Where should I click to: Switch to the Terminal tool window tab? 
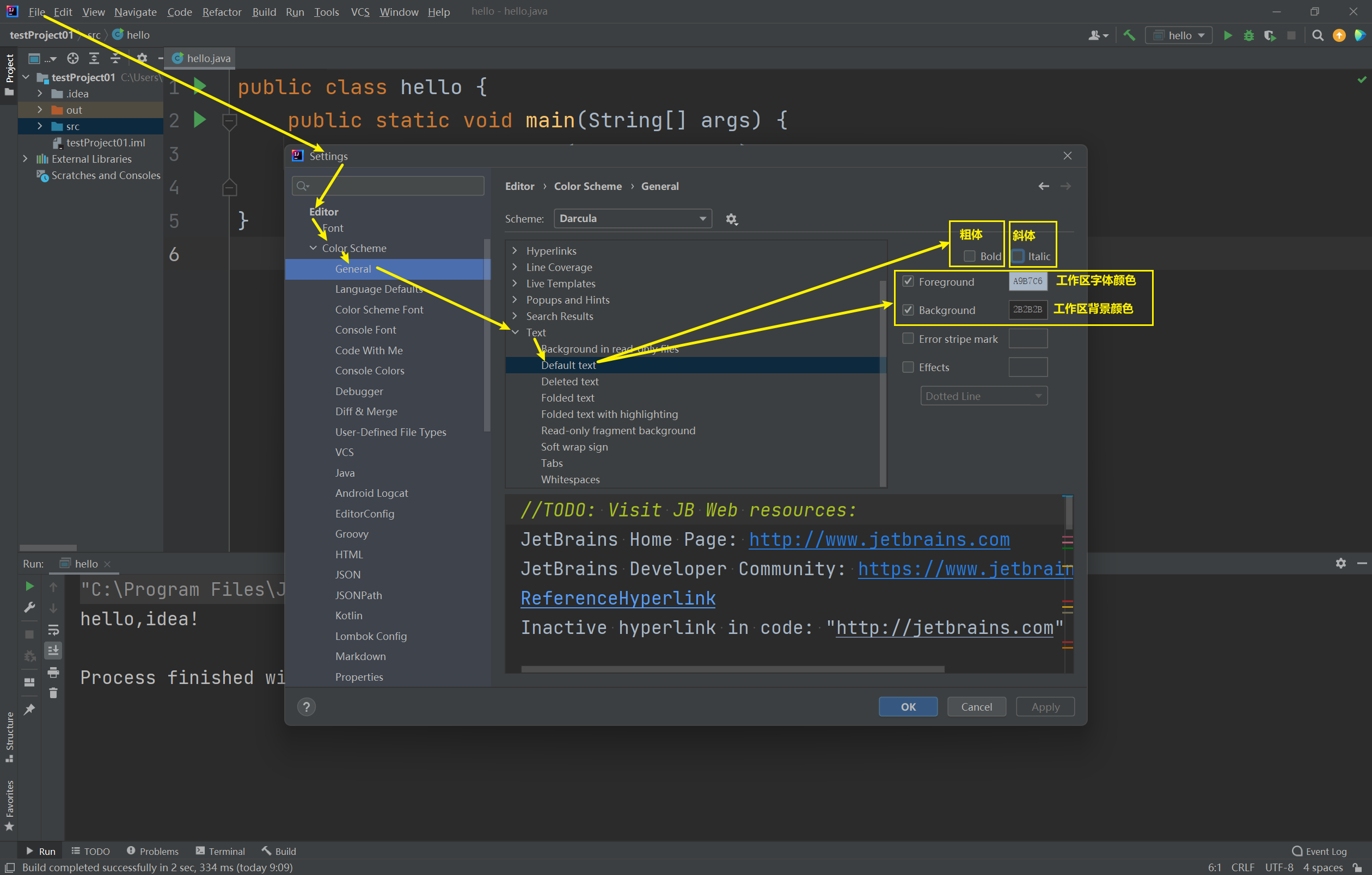[x=220, y=851]
